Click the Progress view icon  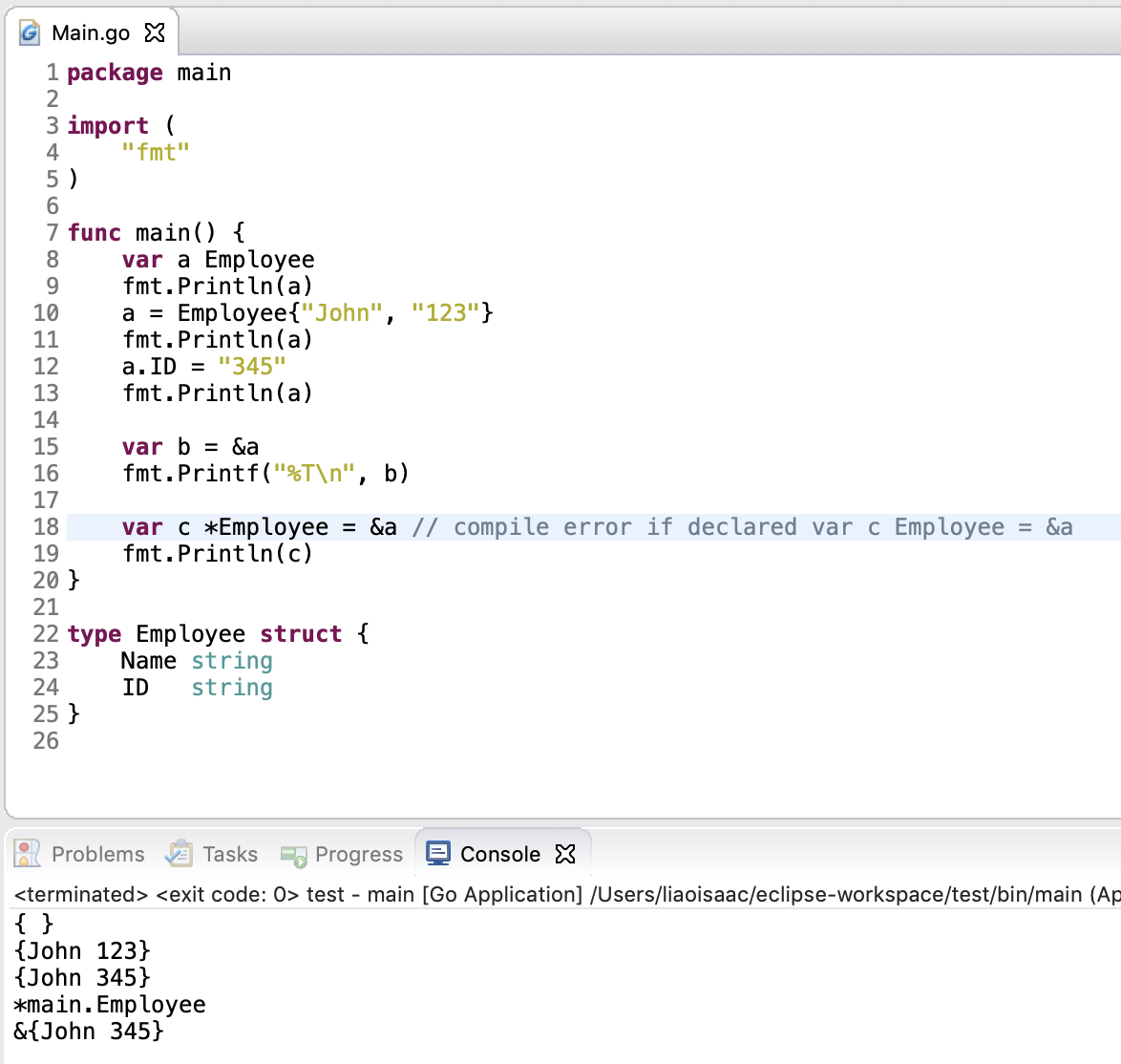(293, 855)
